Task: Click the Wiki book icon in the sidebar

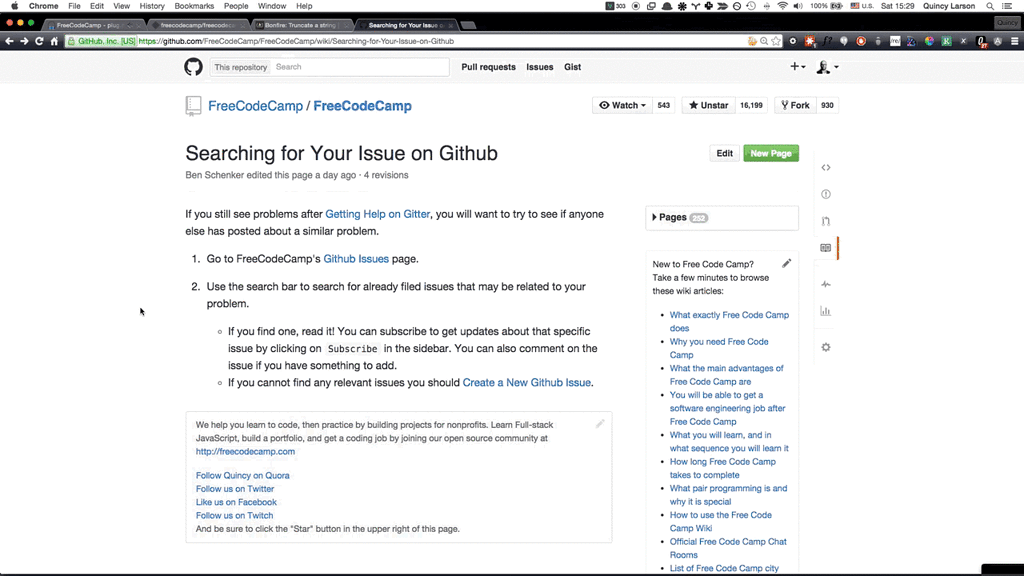Action: [826, 248]
